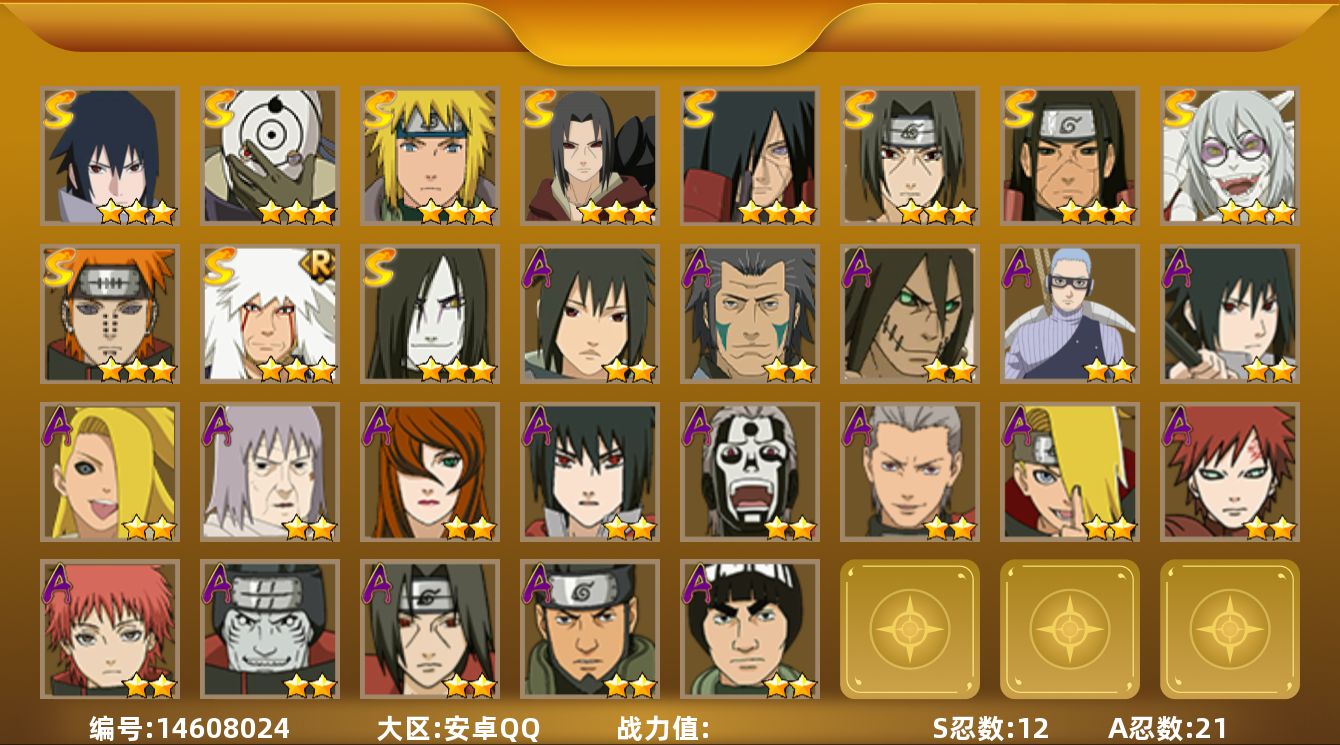Open the blonde Minato S-rank card
This screenshot has height=745, width=1340.
click(x=430, y=156)
